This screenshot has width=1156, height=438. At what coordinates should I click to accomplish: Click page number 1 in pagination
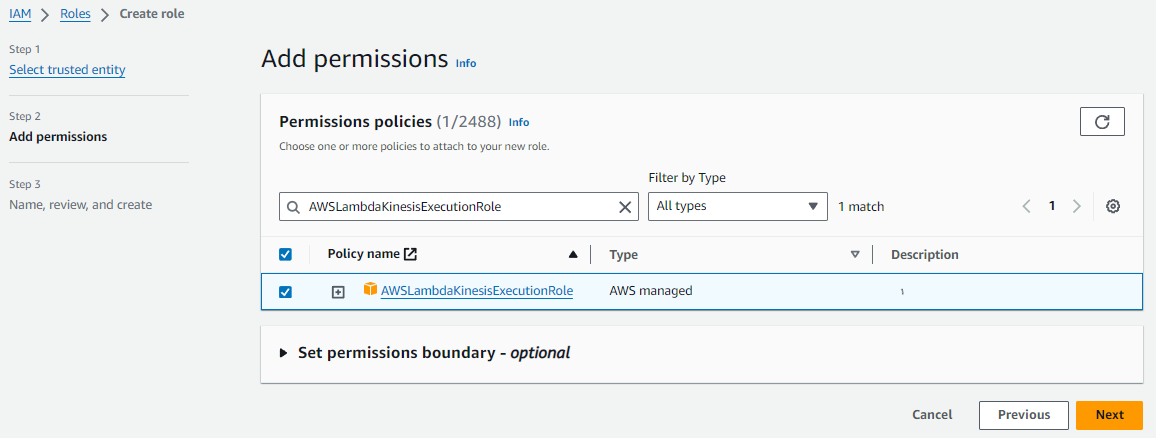pyautogui.click(x=1052, y=206)
